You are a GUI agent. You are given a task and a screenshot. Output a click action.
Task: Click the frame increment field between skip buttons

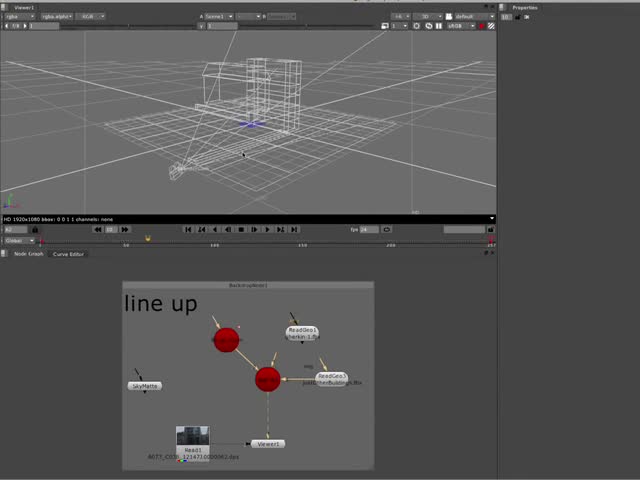point(111,230)
